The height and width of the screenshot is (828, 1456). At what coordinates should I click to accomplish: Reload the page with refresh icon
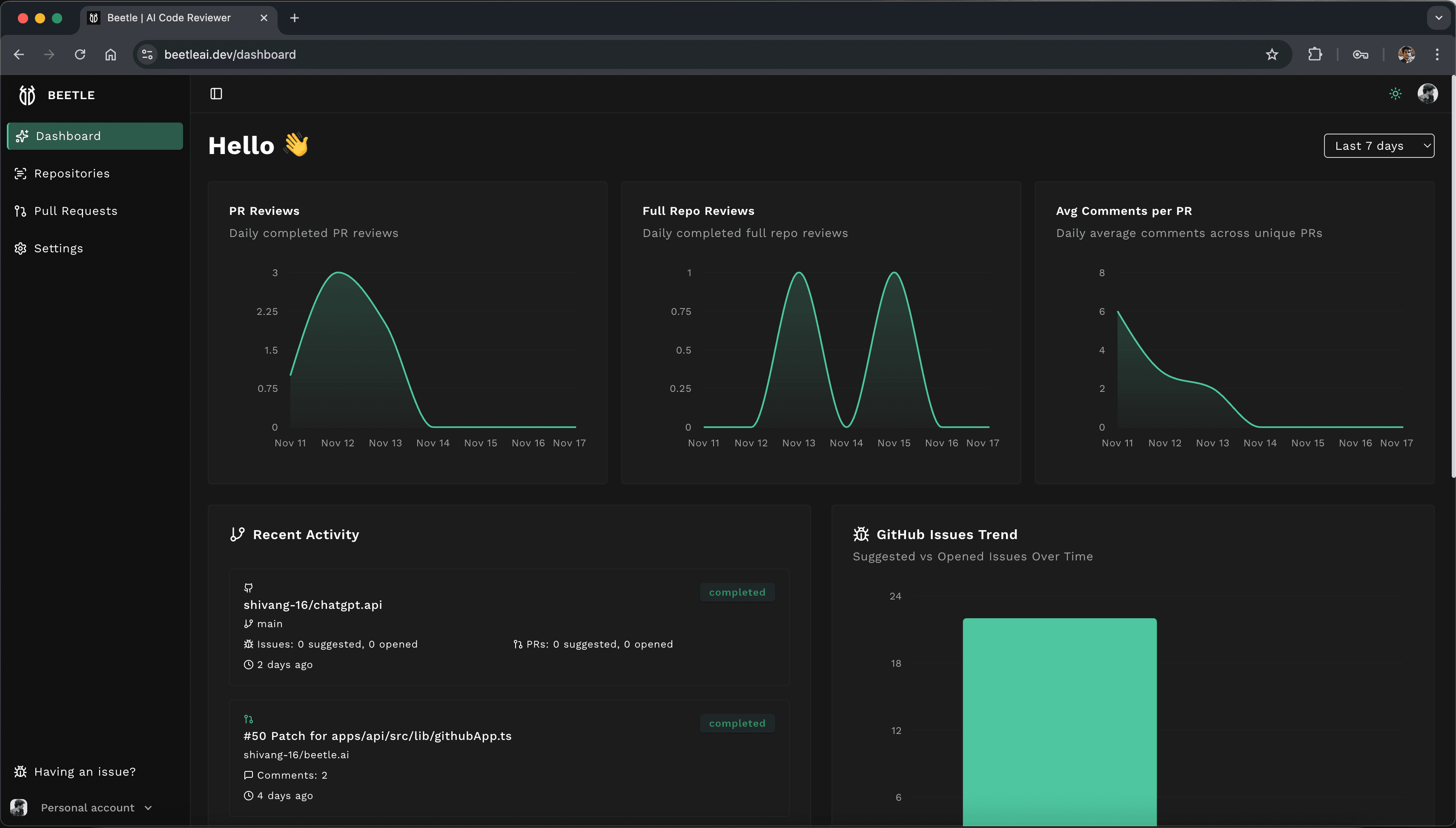(80, 54)
